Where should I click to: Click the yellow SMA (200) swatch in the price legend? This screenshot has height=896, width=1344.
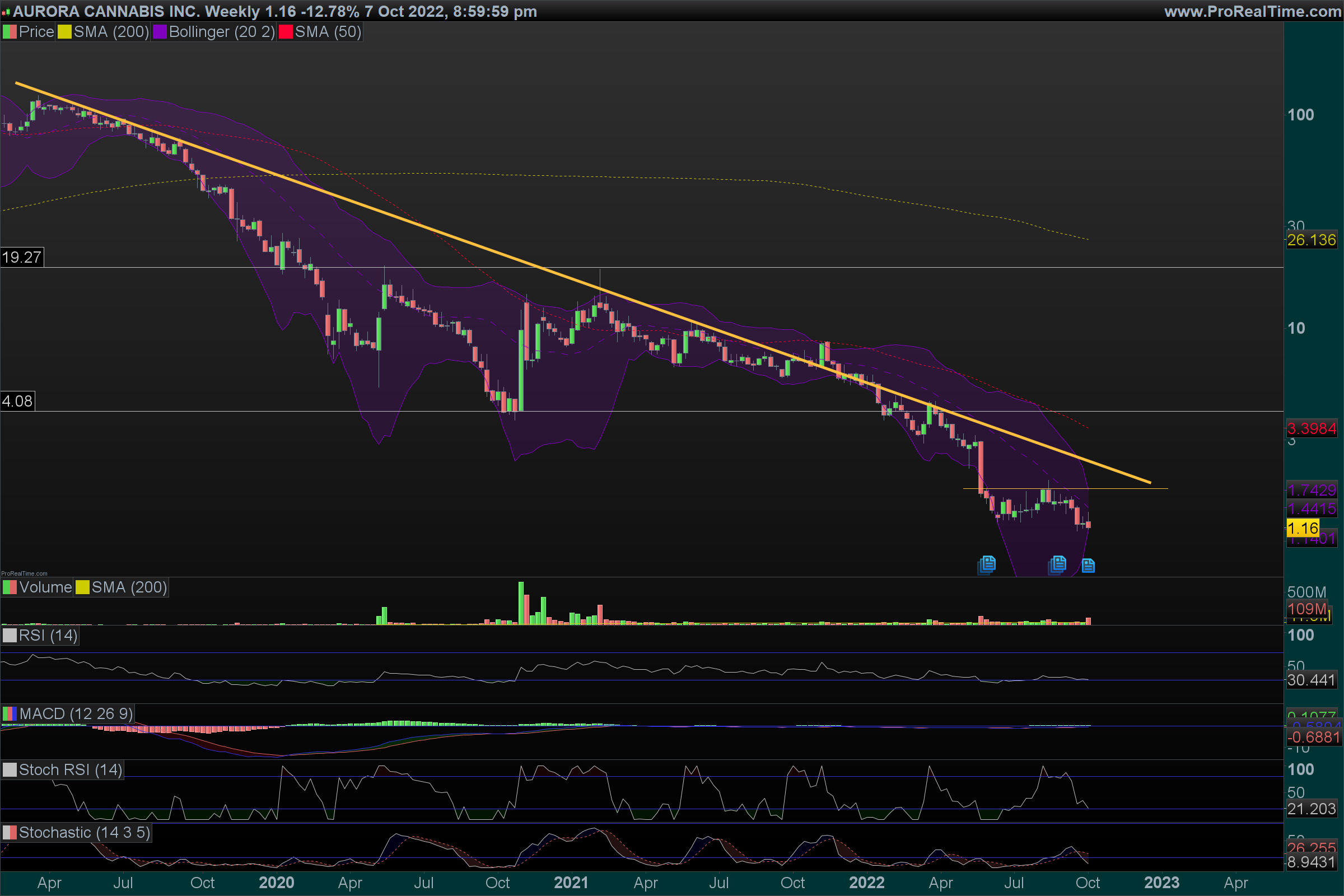64,32
